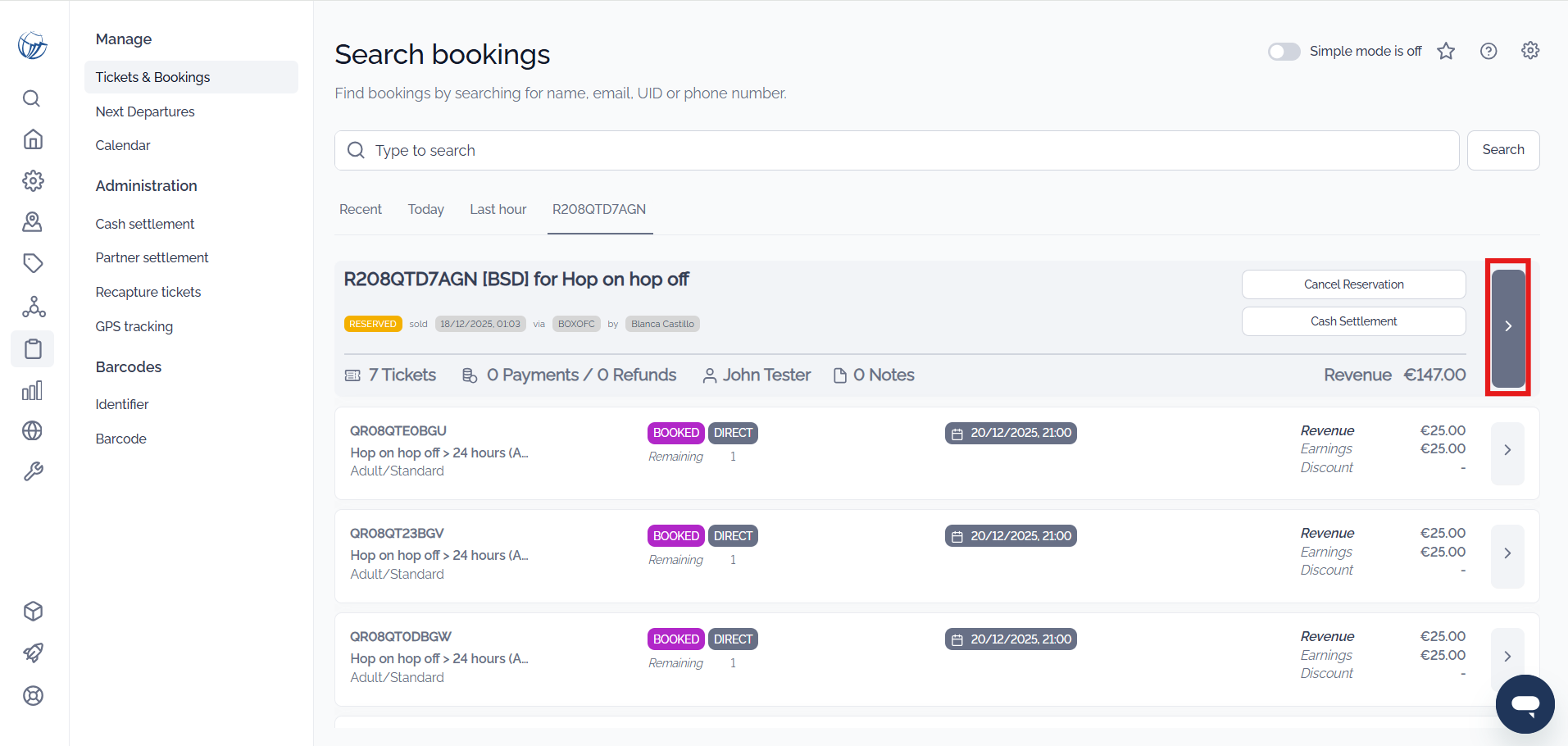
Task: Click date badge on QR08QTODBGW row
Action: click(x=1011, y=639)
